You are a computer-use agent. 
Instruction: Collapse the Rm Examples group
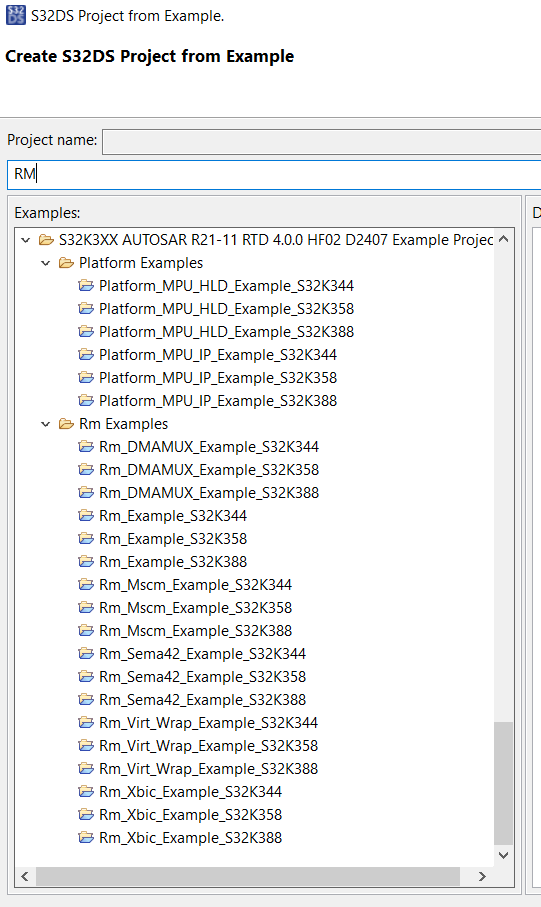[46, 424]
